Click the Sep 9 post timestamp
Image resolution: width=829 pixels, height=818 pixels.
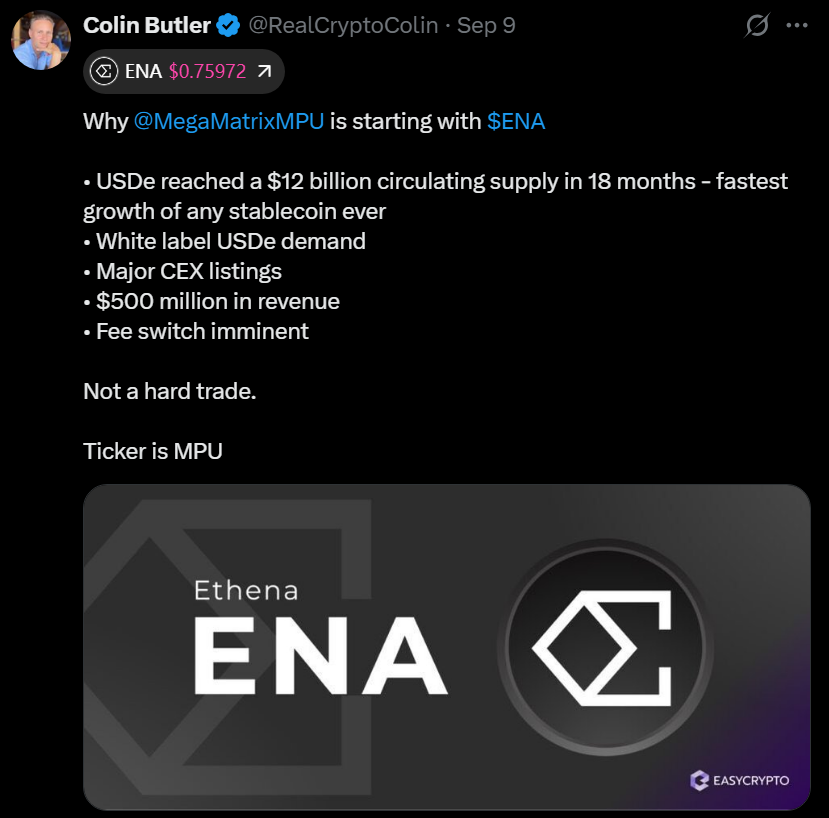(x=486, y=26)
